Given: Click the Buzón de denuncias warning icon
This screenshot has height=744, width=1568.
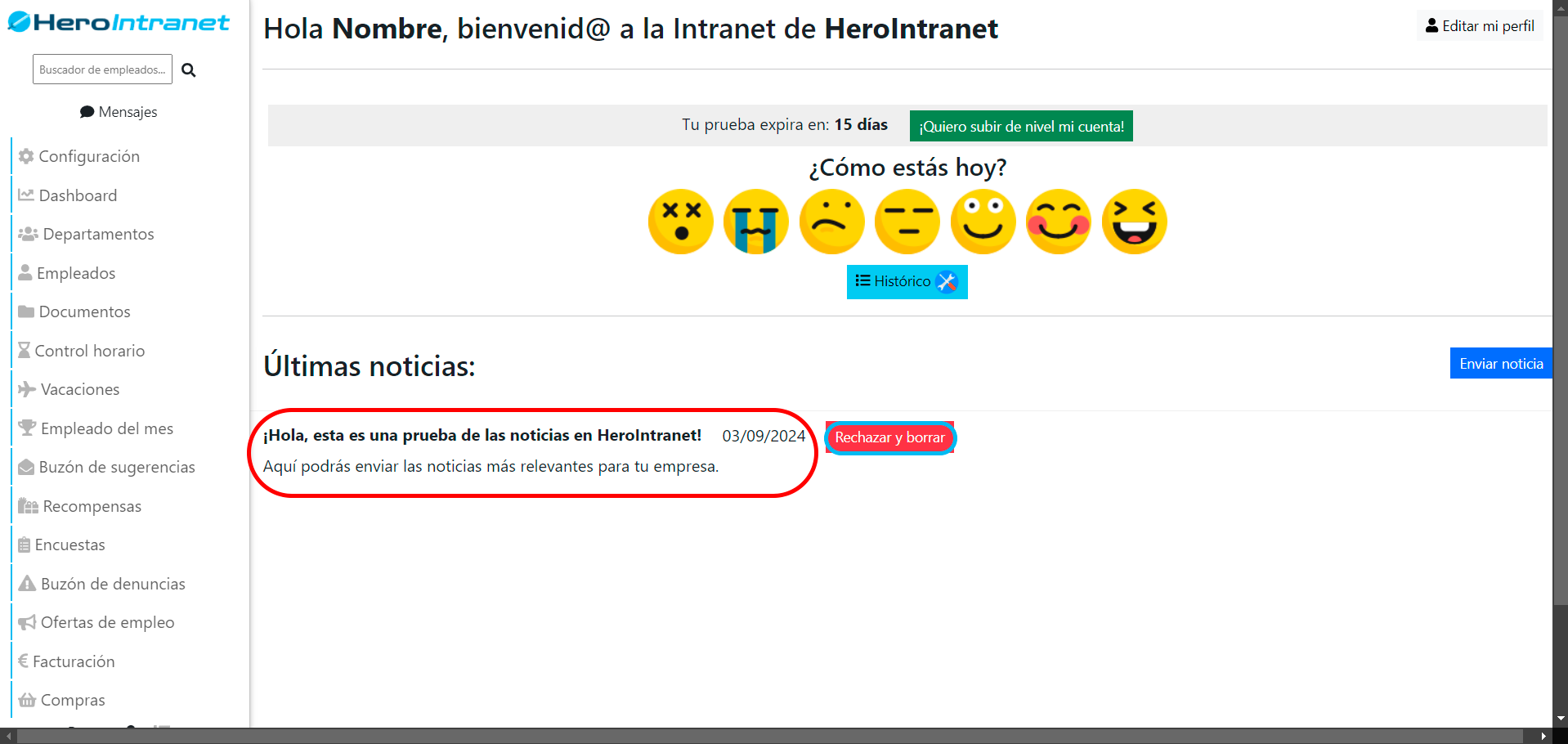Looking at the screenshot, I should [x=27, y=584].
